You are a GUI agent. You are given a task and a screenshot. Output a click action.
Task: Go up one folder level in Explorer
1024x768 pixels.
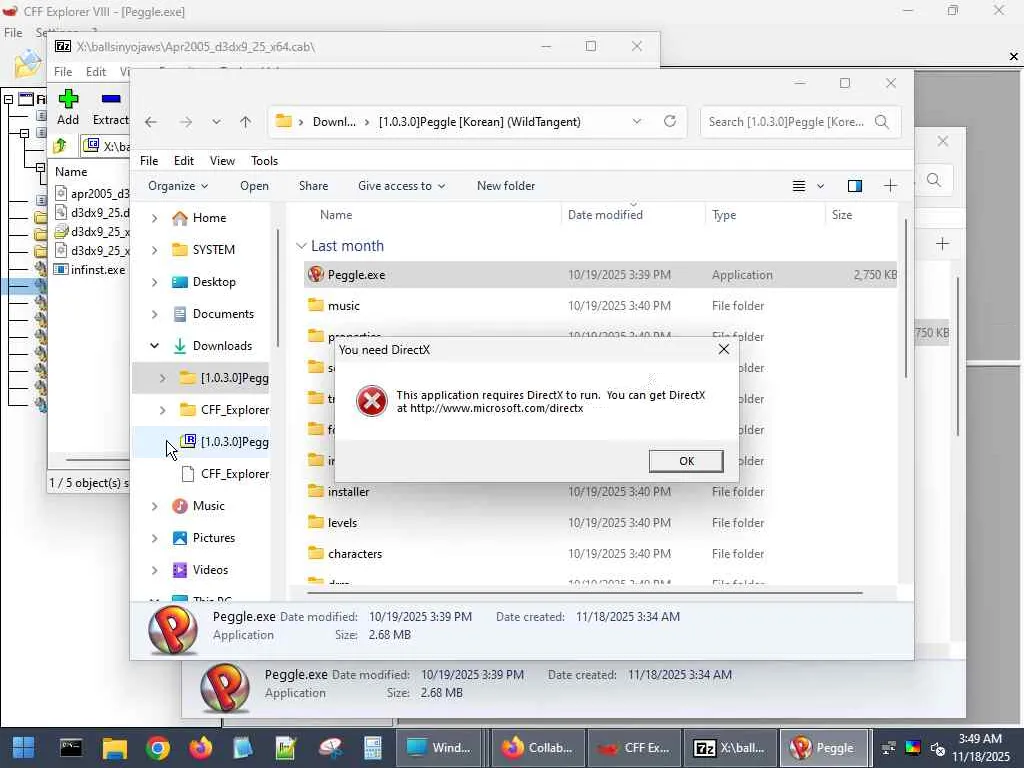246,122
